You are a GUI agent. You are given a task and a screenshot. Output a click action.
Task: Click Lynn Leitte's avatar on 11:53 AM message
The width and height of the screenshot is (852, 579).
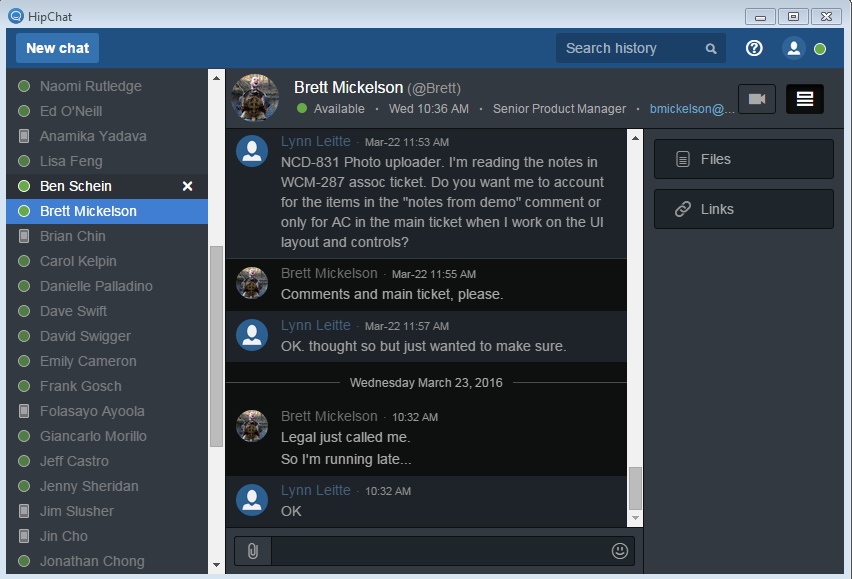252,151
